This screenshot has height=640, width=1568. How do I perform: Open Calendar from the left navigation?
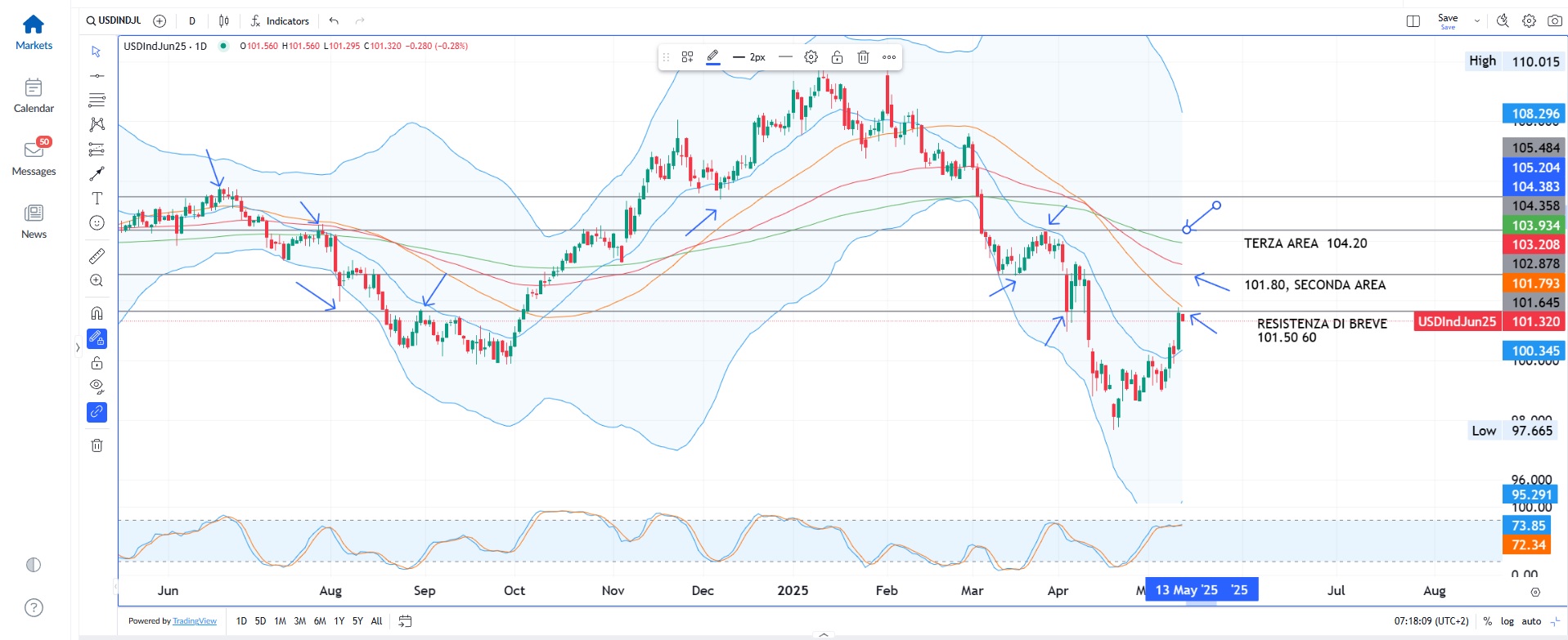pyautogui.click(x=34, y=96)
